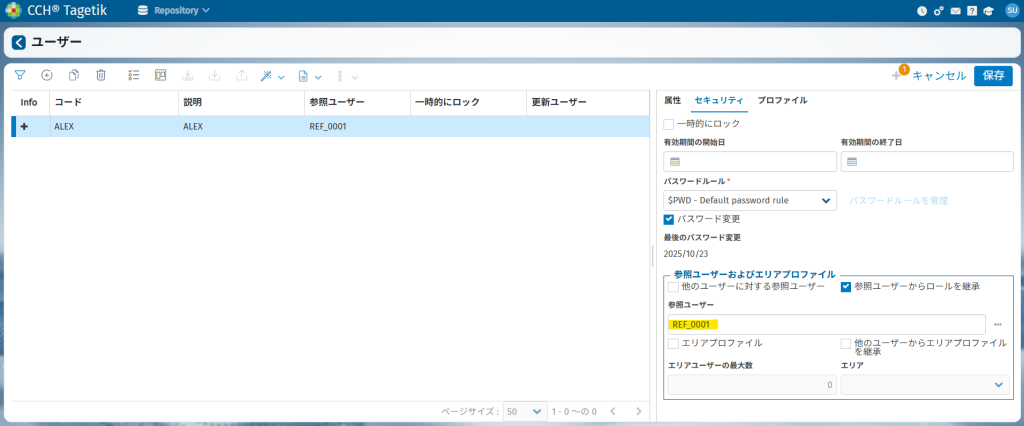The image size is (1024, 426).
Task: Uncheck the パスワード変更 checkbox
Action: (x=669, y=218)
